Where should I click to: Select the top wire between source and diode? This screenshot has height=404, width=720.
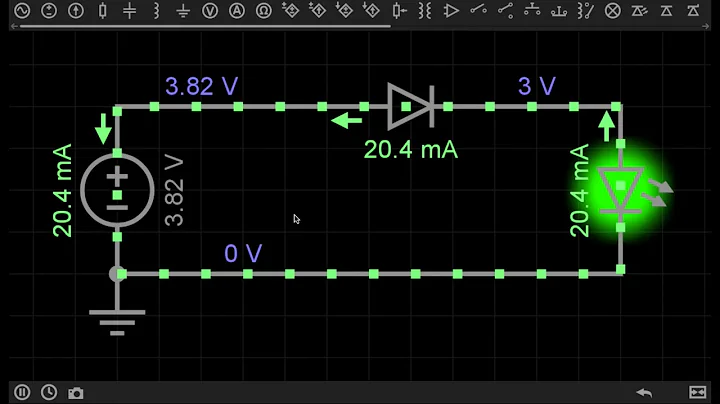pos(253,107)
